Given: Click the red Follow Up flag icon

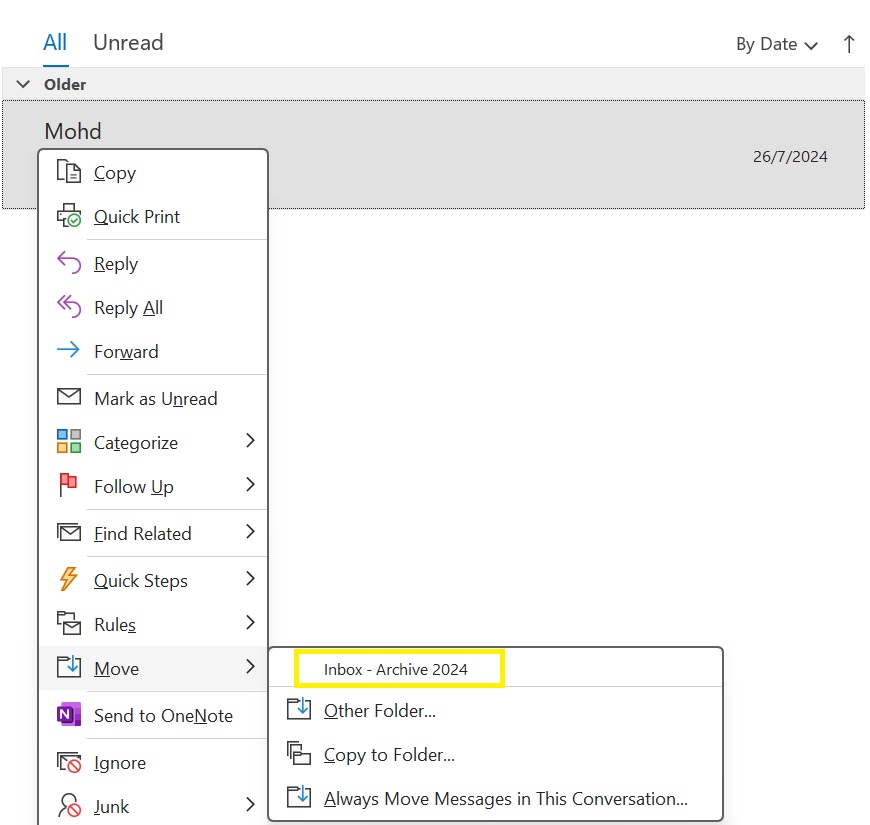Looking at the screenshot, I should click(x=68, y=485).
